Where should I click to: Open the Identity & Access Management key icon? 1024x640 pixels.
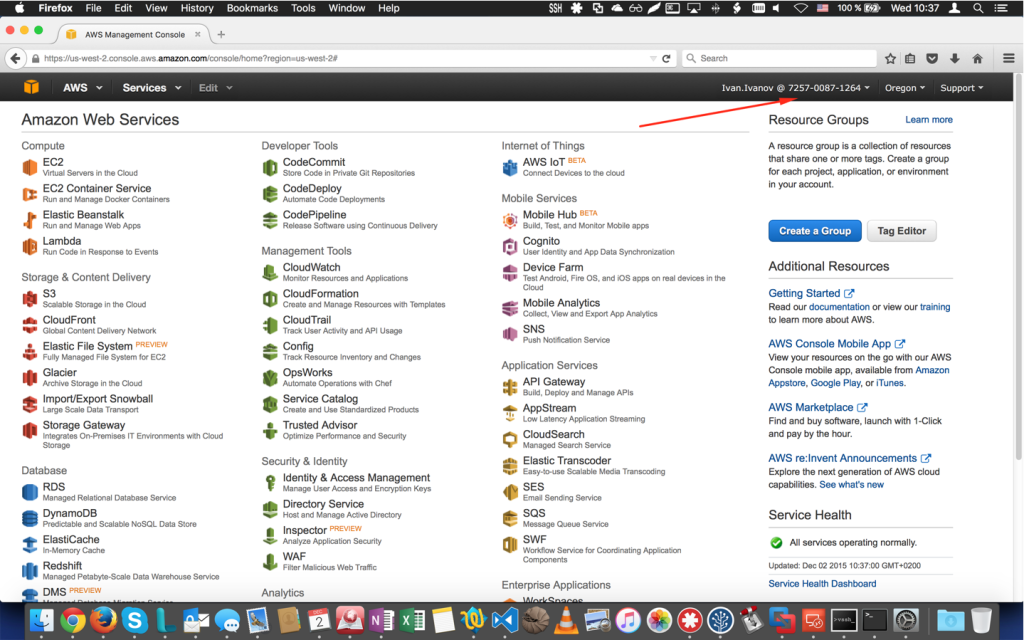pyautogui.click(x=270, y=483)
